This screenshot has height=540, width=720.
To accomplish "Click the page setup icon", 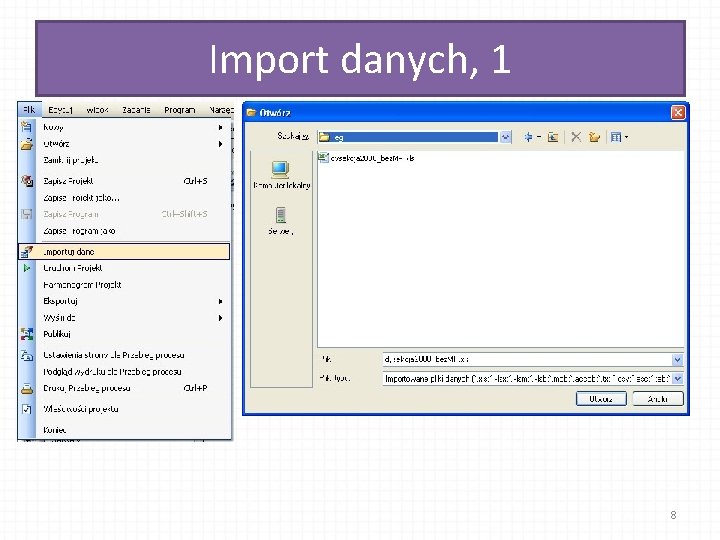I will click(27, 355).
